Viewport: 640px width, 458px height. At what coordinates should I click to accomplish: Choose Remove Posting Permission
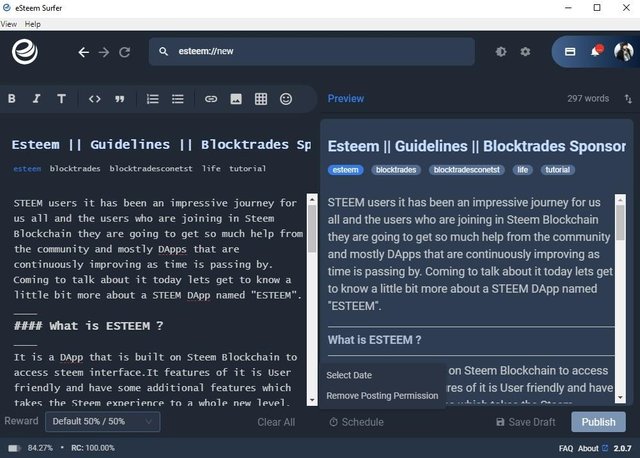click(x=382, y=396)
